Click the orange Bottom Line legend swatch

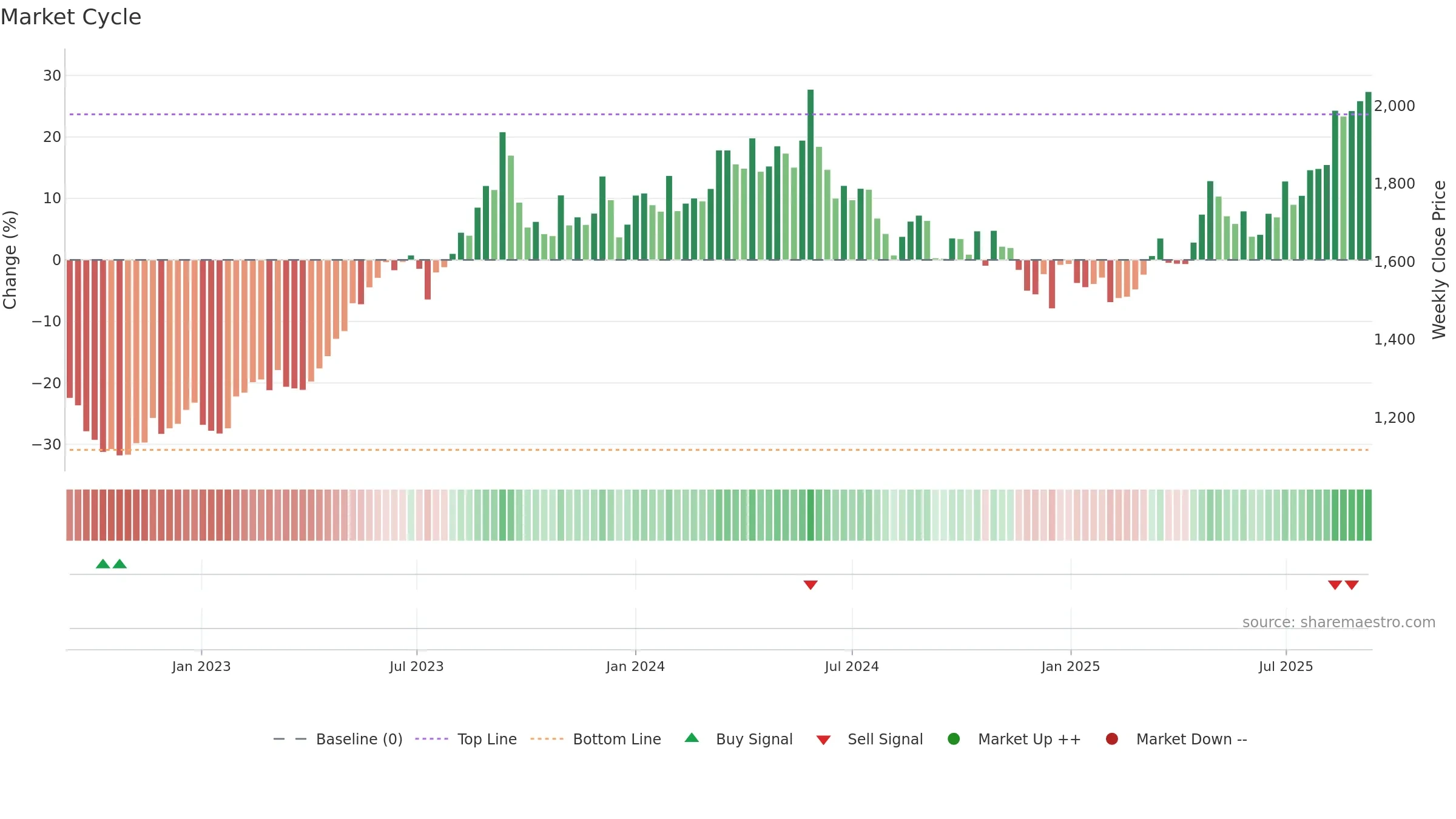(547, 739)
